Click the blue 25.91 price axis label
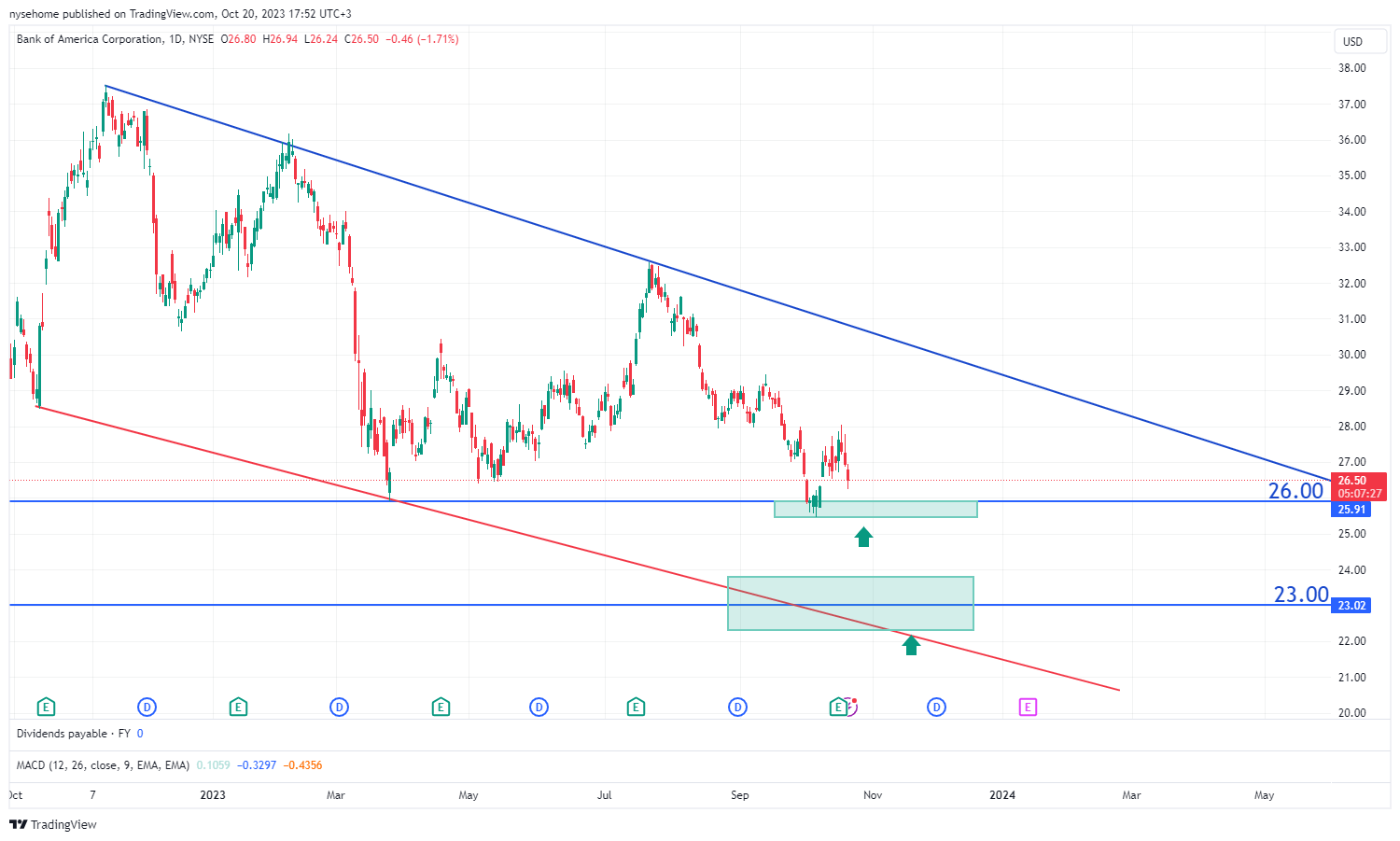Viewport: 1400px width, 841px height. tap(1351, 510)
